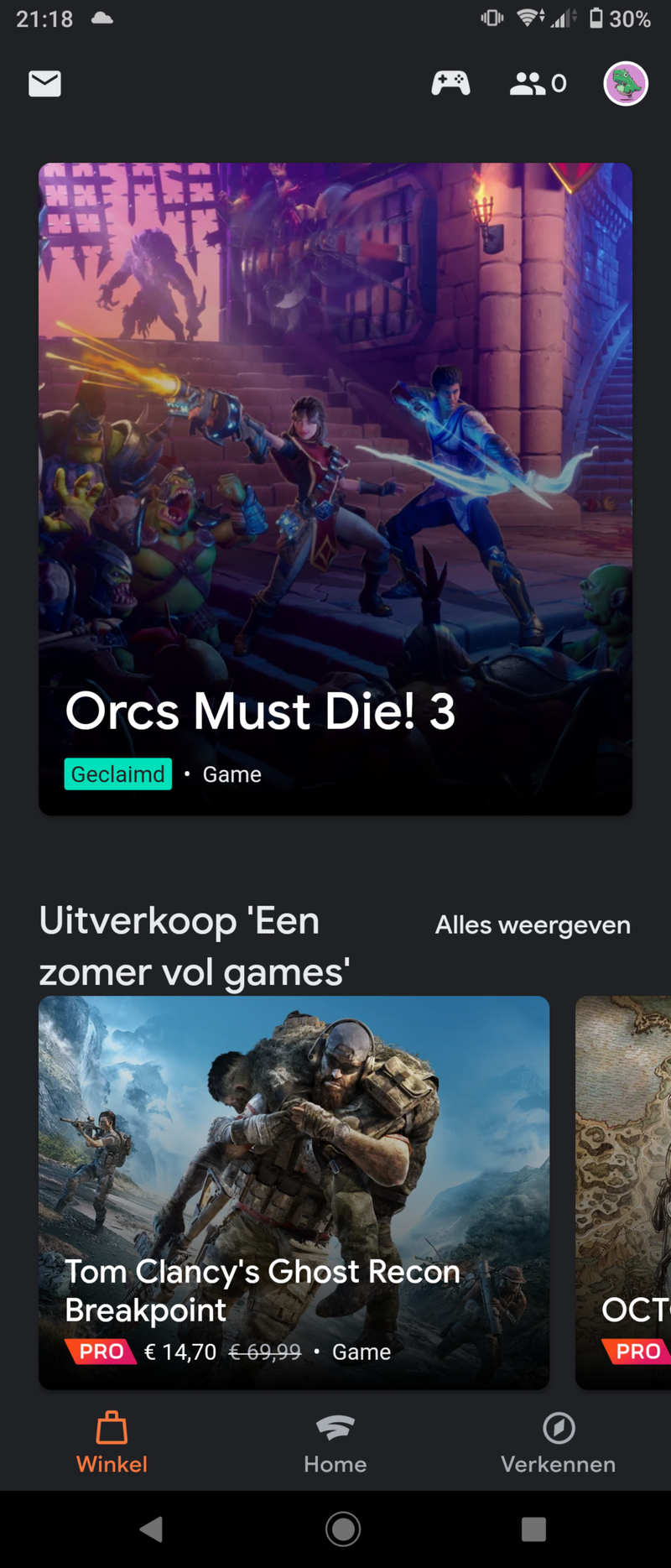Open the inbox mail icon
The height and width of the screenshot is (1568, 671).
click(44, 83)
